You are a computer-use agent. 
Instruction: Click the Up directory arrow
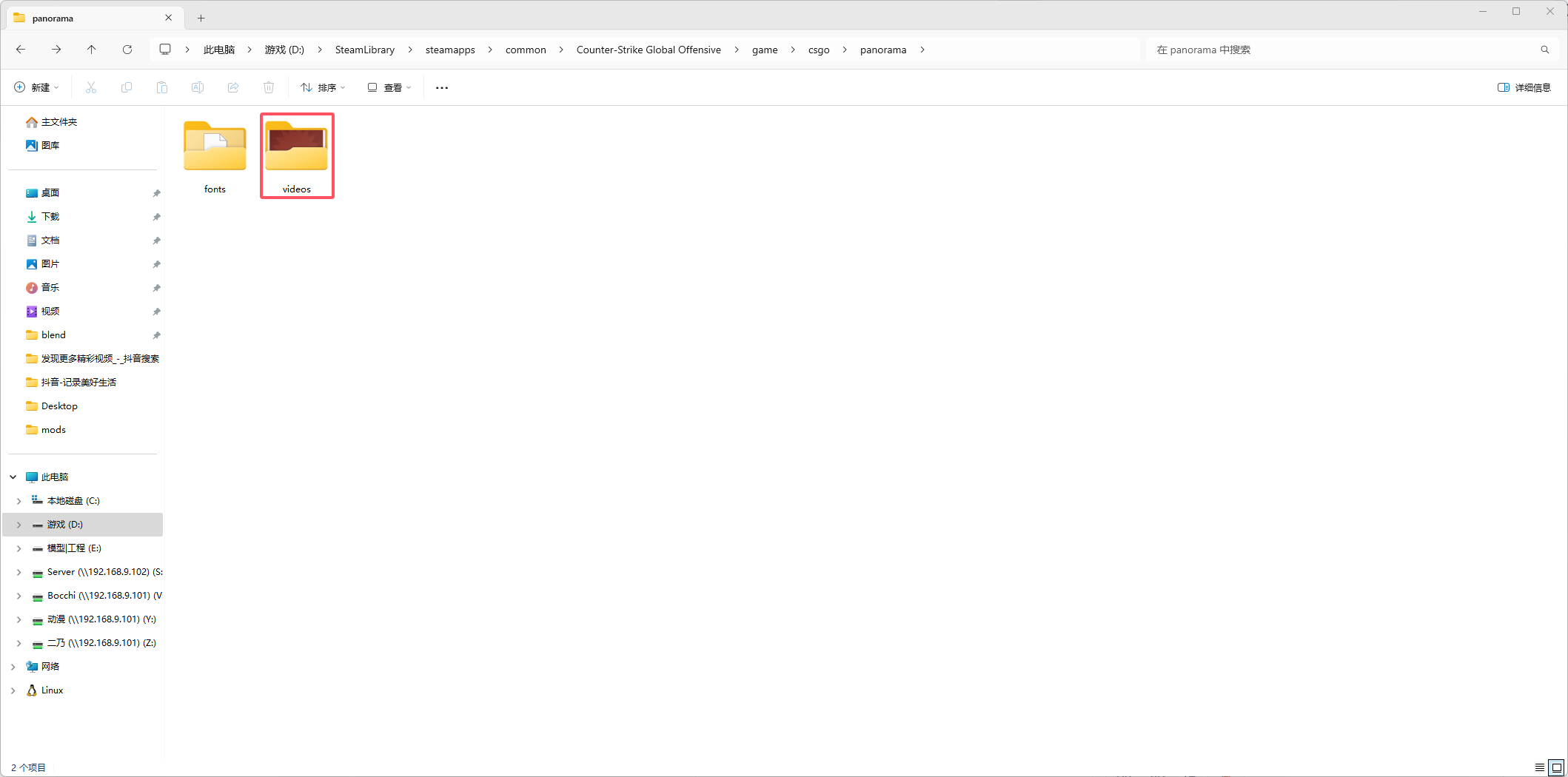coord(91,50)
